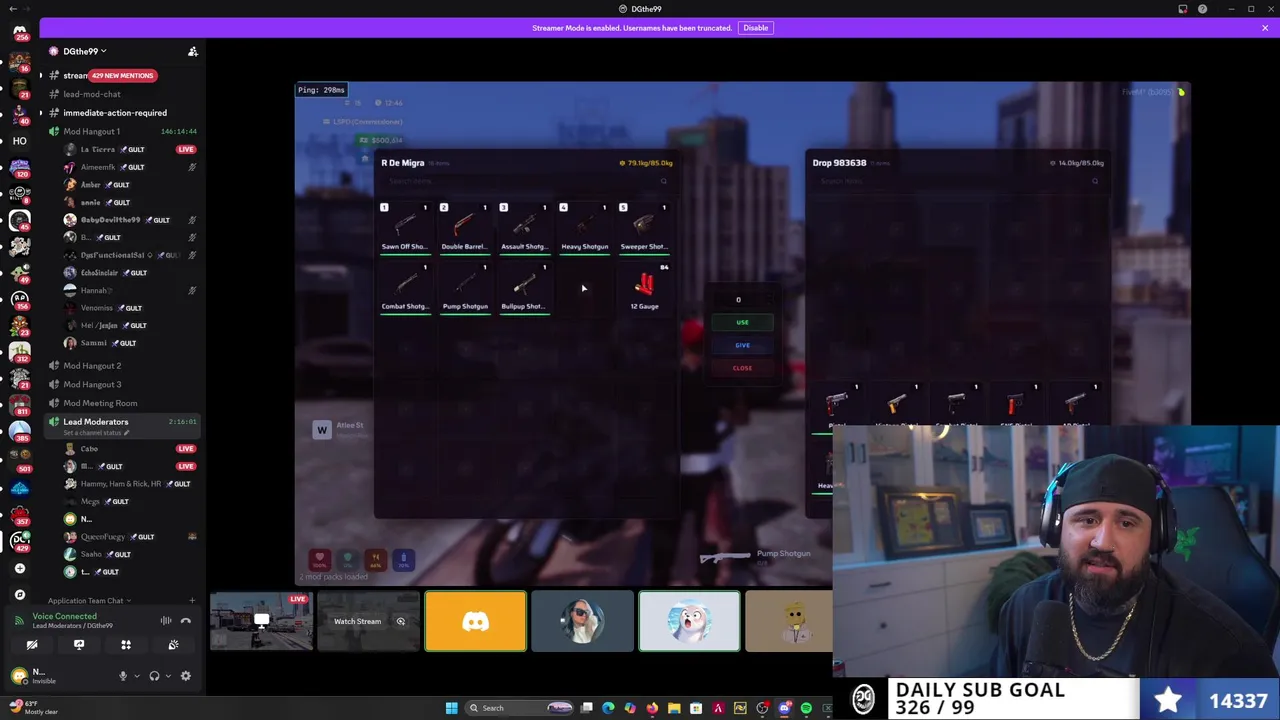Dismiss the Streamer Mode banner
Viewport: 1280px width, 720px height.
coord(1265,28)
